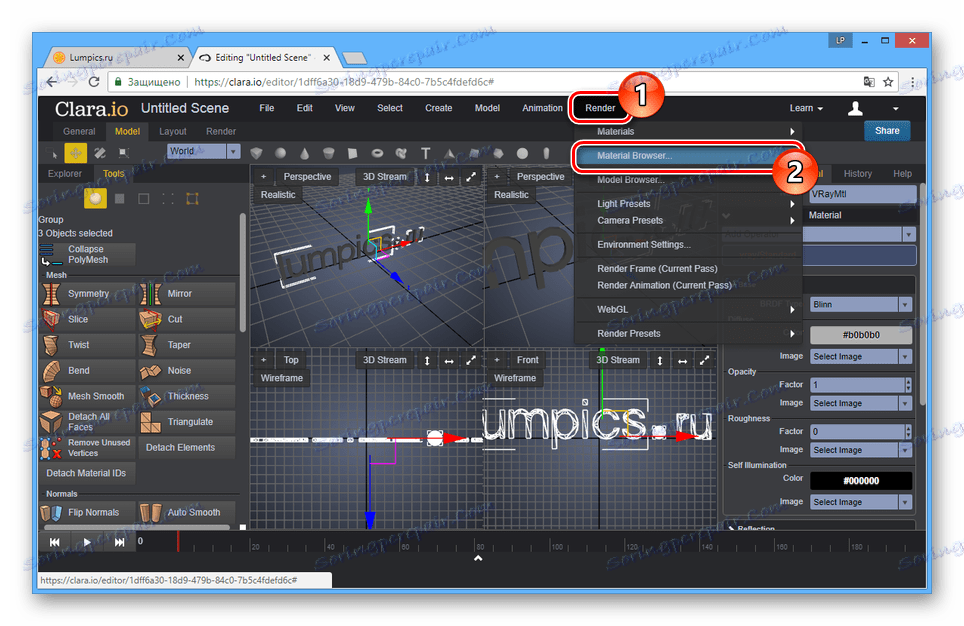Apply the Twist deformer
This screenshot has width=964, height=626.
click(x=87, y=345)
